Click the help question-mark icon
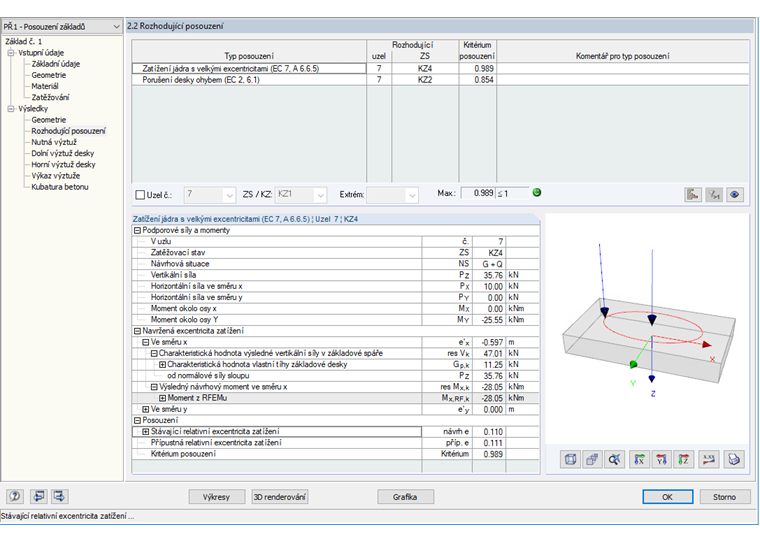Screen dimensions: 760x542 pos(15,496)
